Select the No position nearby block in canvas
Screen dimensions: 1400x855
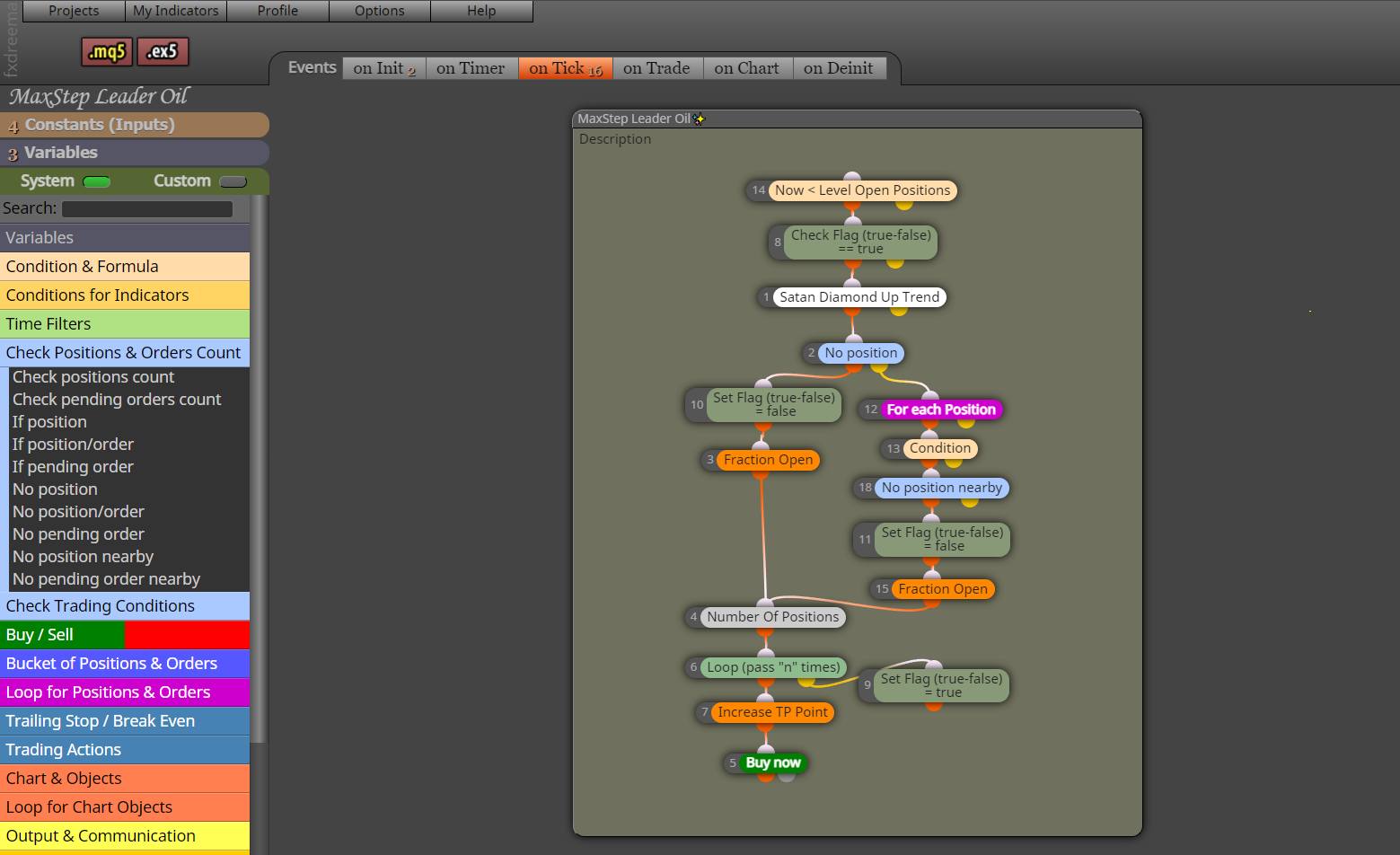(x=941, y=488)
